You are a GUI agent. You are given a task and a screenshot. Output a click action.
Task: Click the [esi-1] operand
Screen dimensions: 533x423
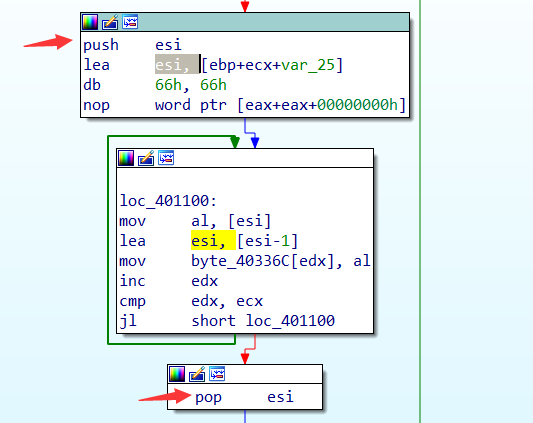268,241
